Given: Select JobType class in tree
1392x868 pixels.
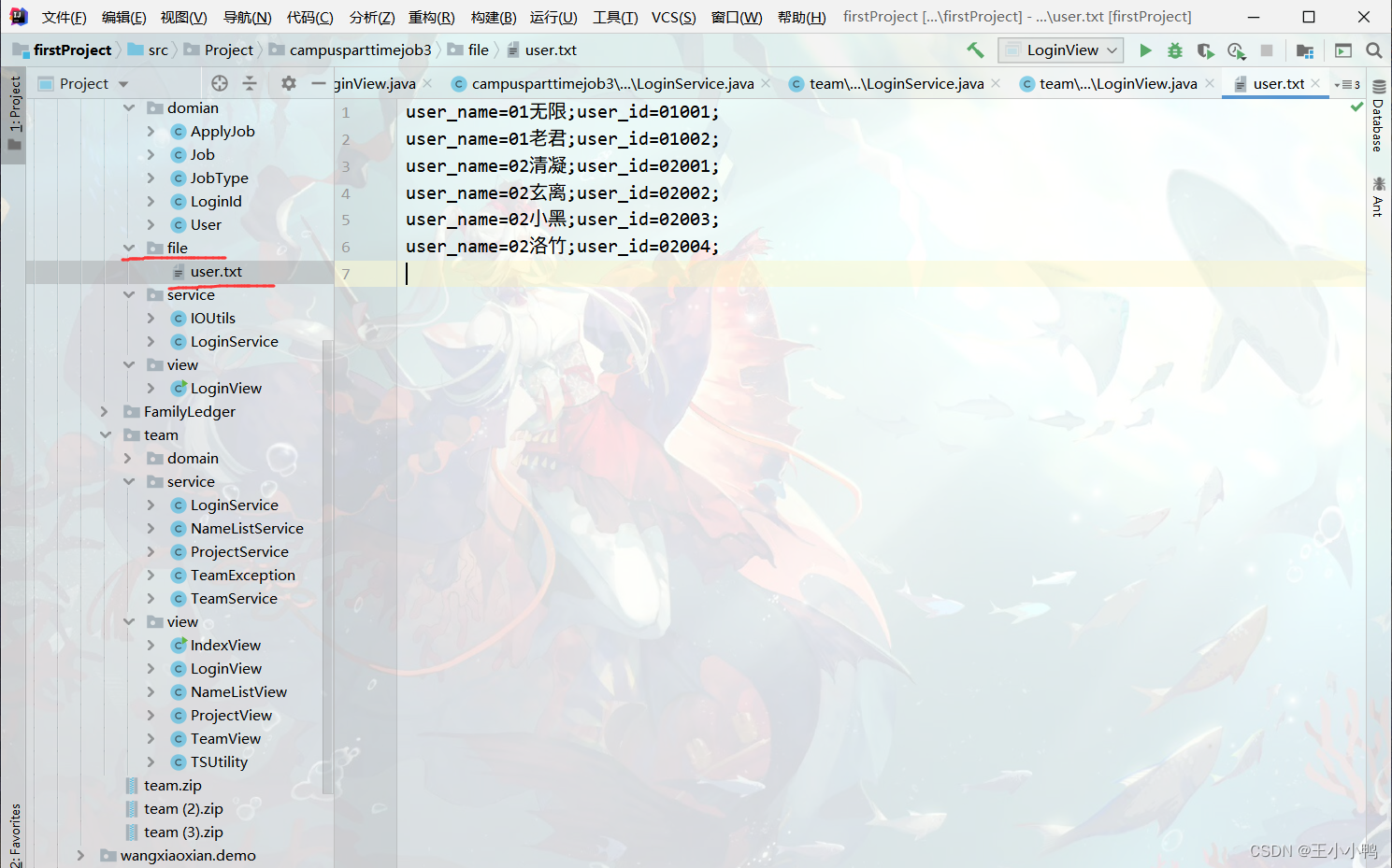Looking at the screenshot, I should [219, 178].
